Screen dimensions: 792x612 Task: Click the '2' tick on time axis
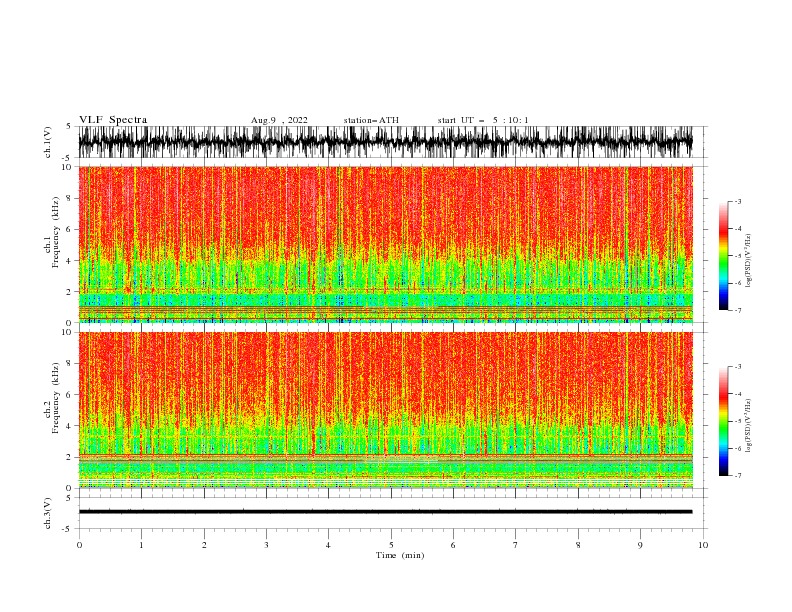pos(204,545)
